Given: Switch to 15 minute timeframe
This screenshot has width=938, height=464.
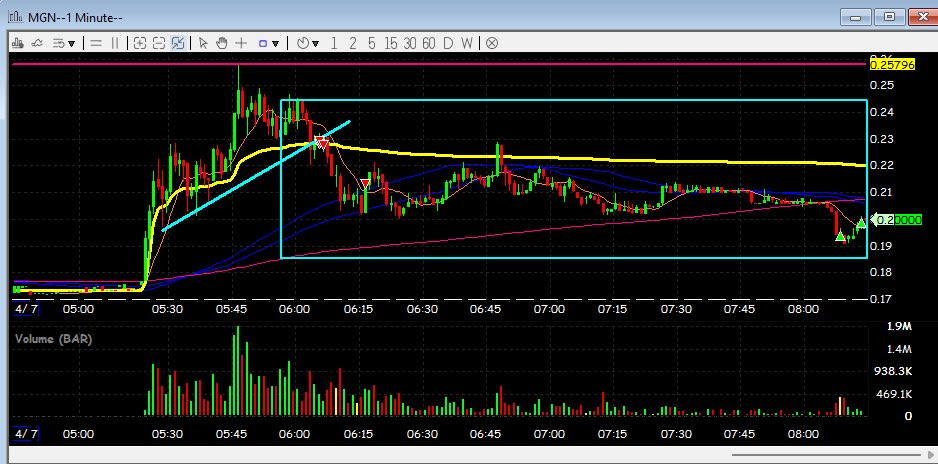Looking at the screenshot, I should (x=391, y=43).
